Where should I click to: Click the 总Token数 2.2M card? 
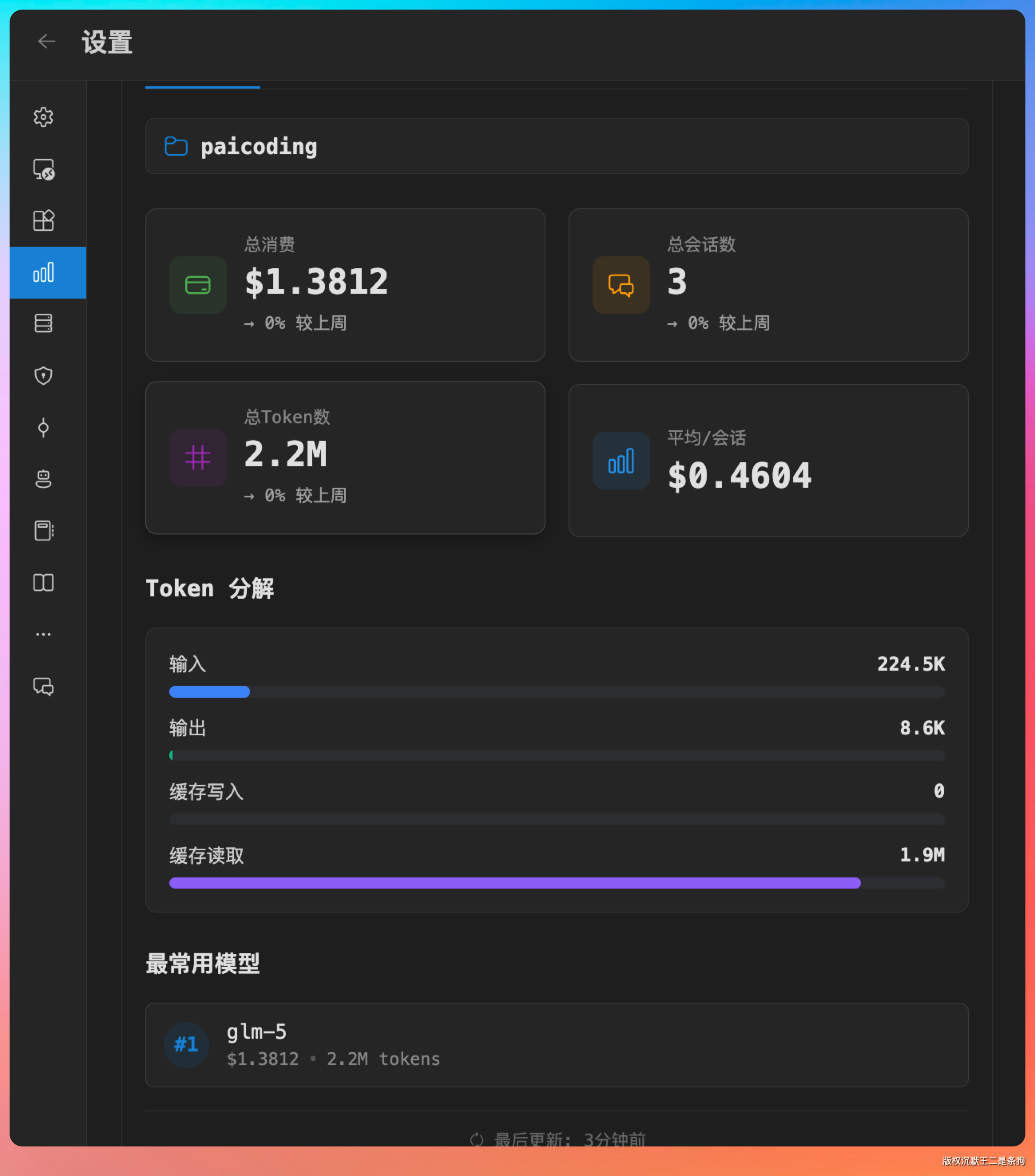click(345, 457)
